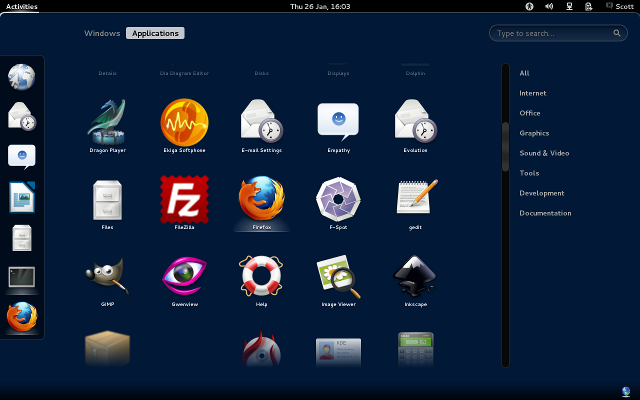
Task: Open gedit text editor
Action: 415,203
